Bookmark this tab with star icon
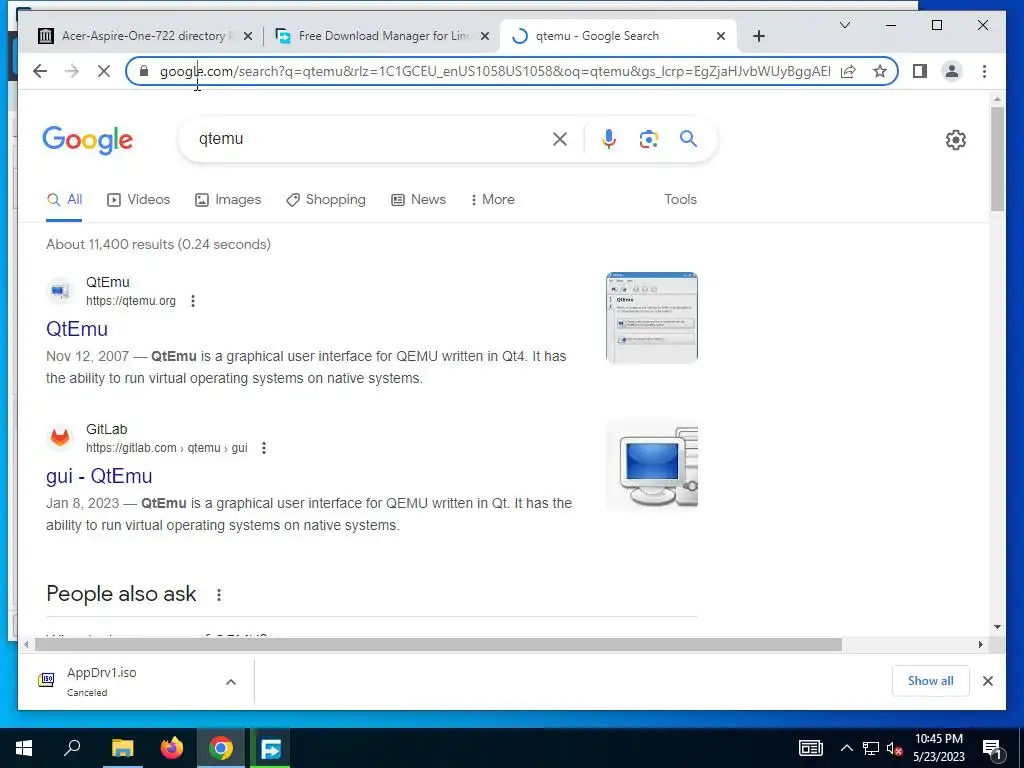The image size is (1024, 768). 880,71
